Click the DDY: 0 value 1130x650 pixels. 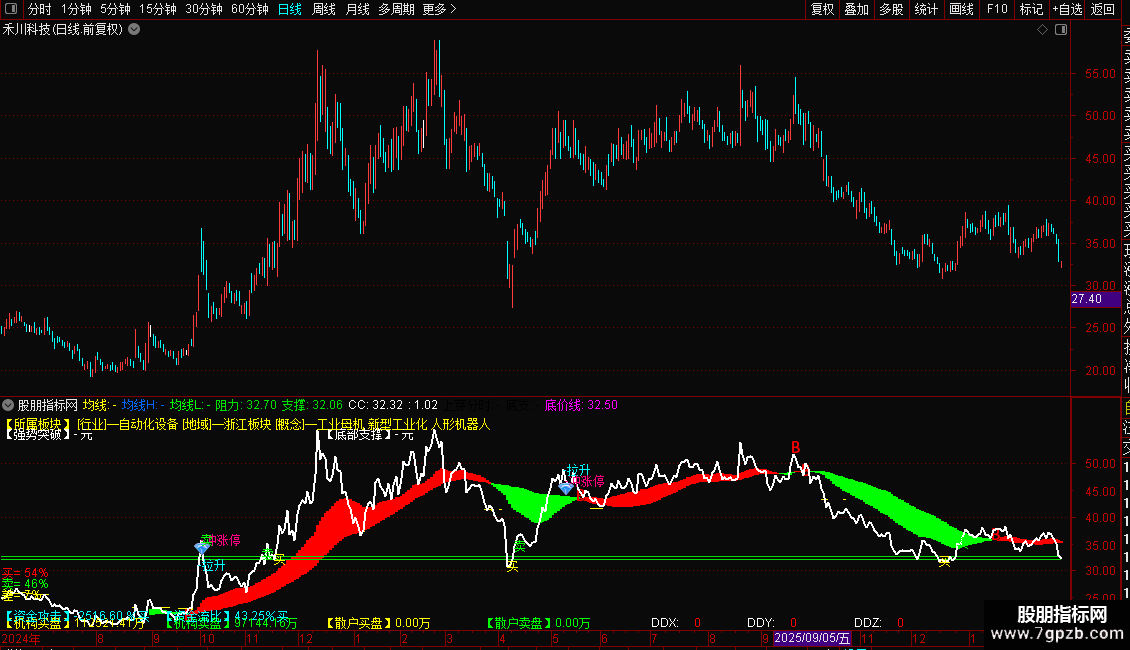pyautogui.click(x=772, y=623)
